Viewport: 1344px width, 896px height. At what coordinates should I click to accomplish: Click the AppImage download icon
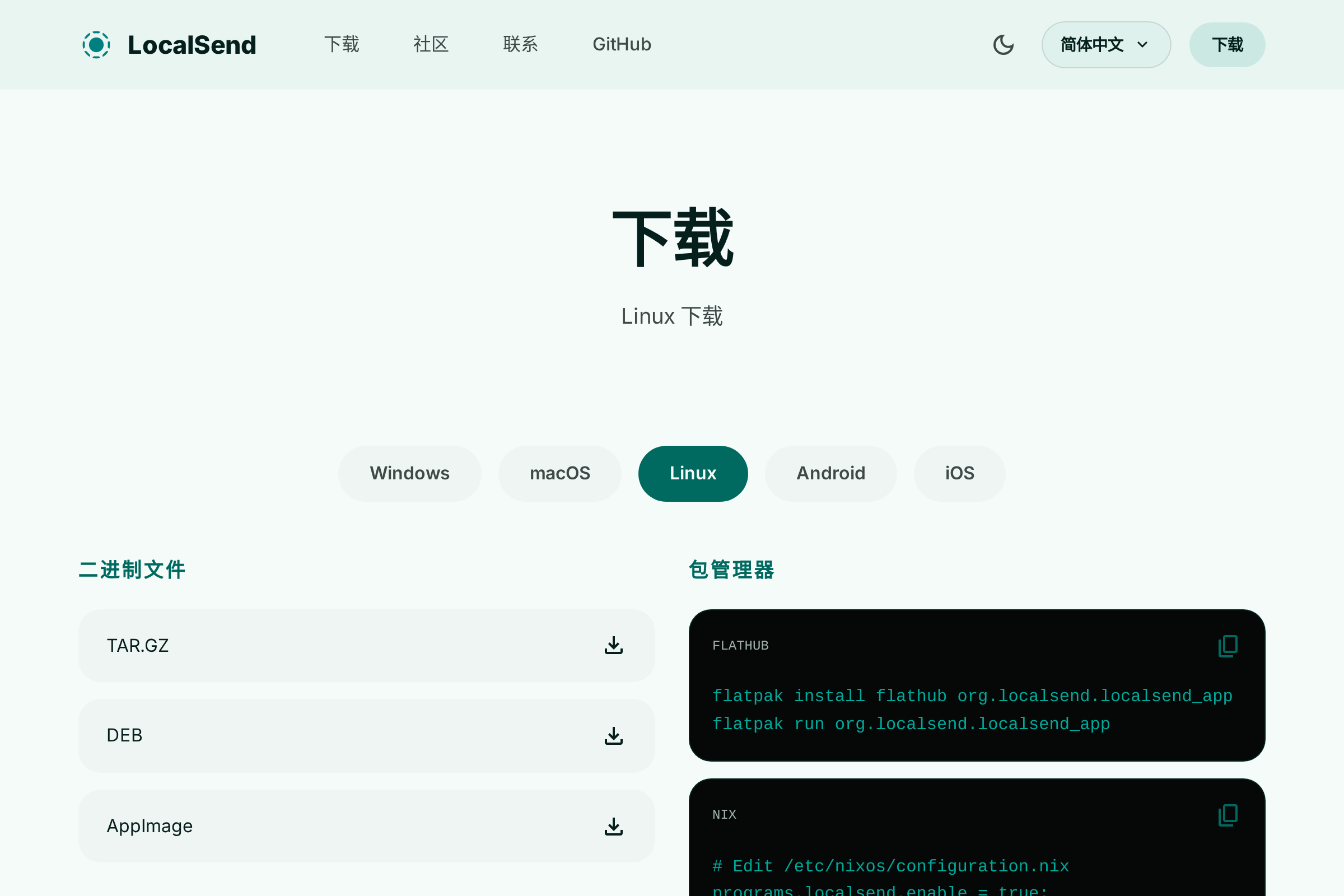point(614,825)
